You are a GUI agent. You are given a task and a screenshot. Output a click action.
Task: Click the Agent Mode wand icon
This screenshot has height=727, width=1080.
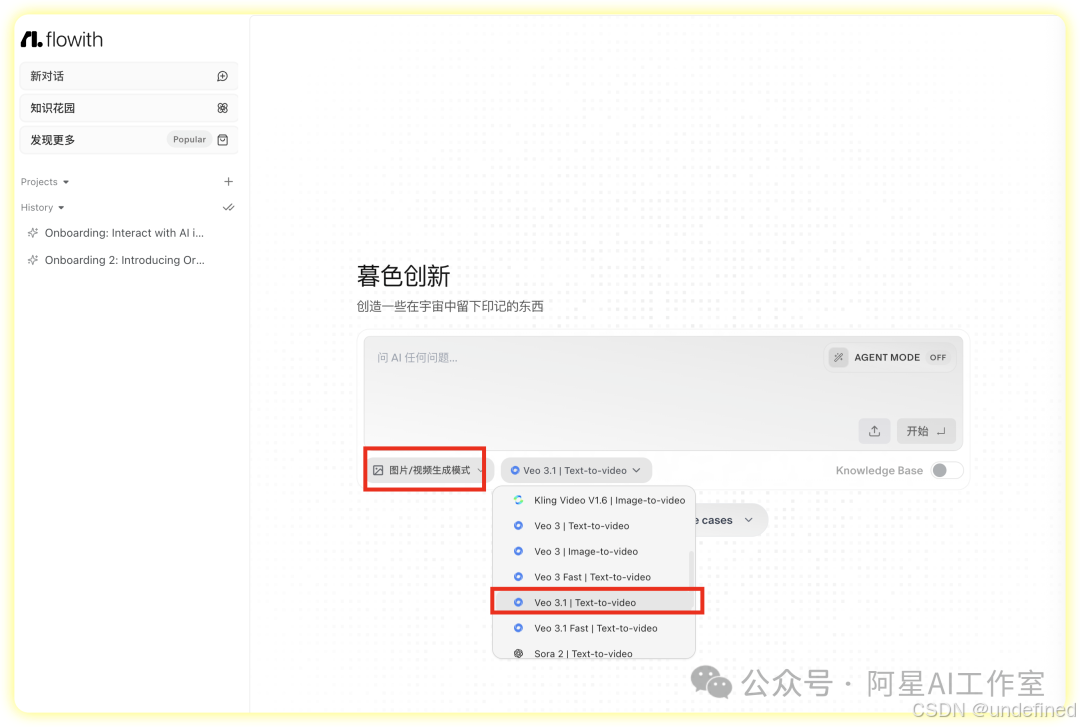838,358
